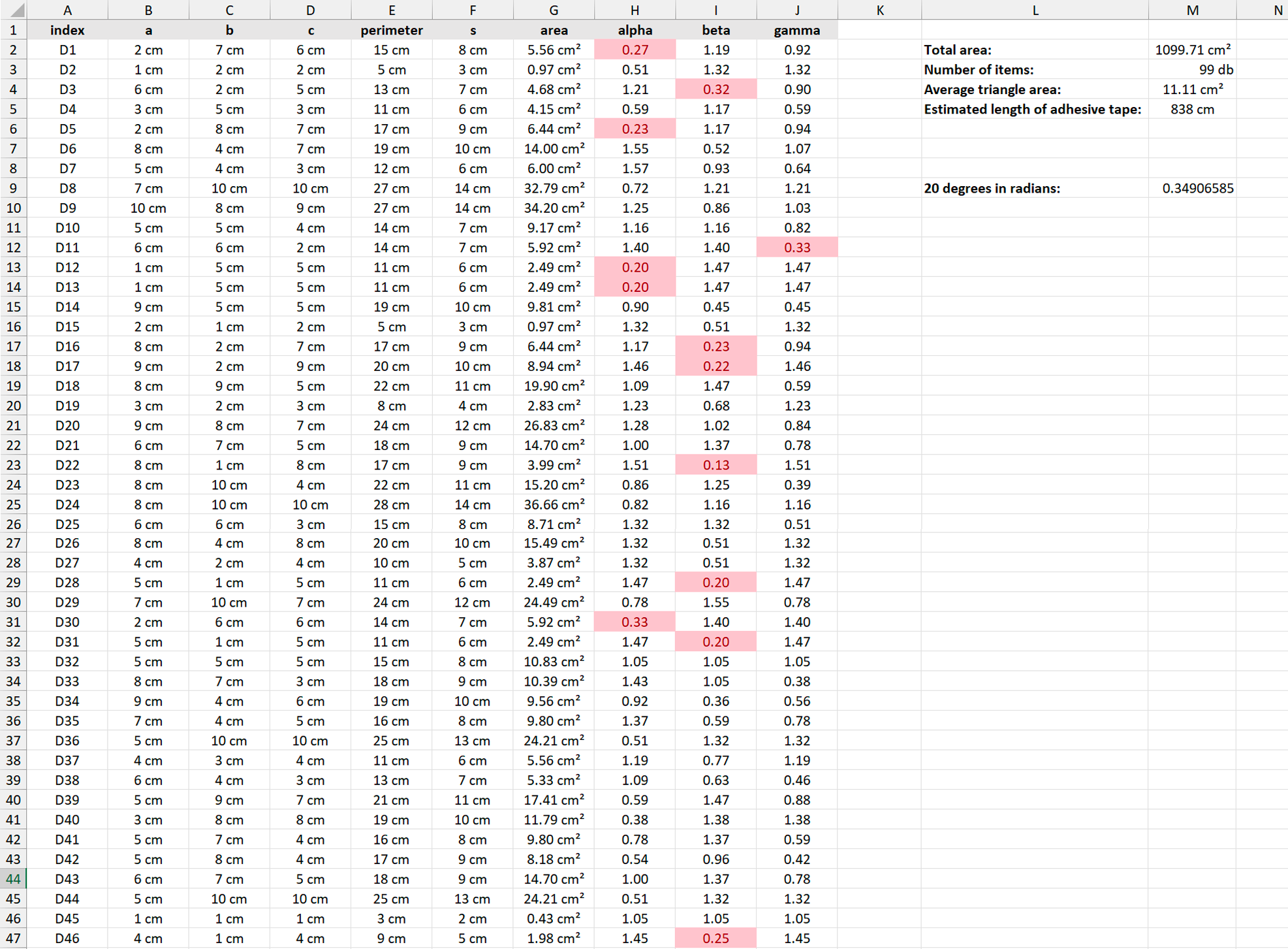1288x949 pixels.
Task: Click area cell 8.18 cm²
Action: click(x=554, y=860)
